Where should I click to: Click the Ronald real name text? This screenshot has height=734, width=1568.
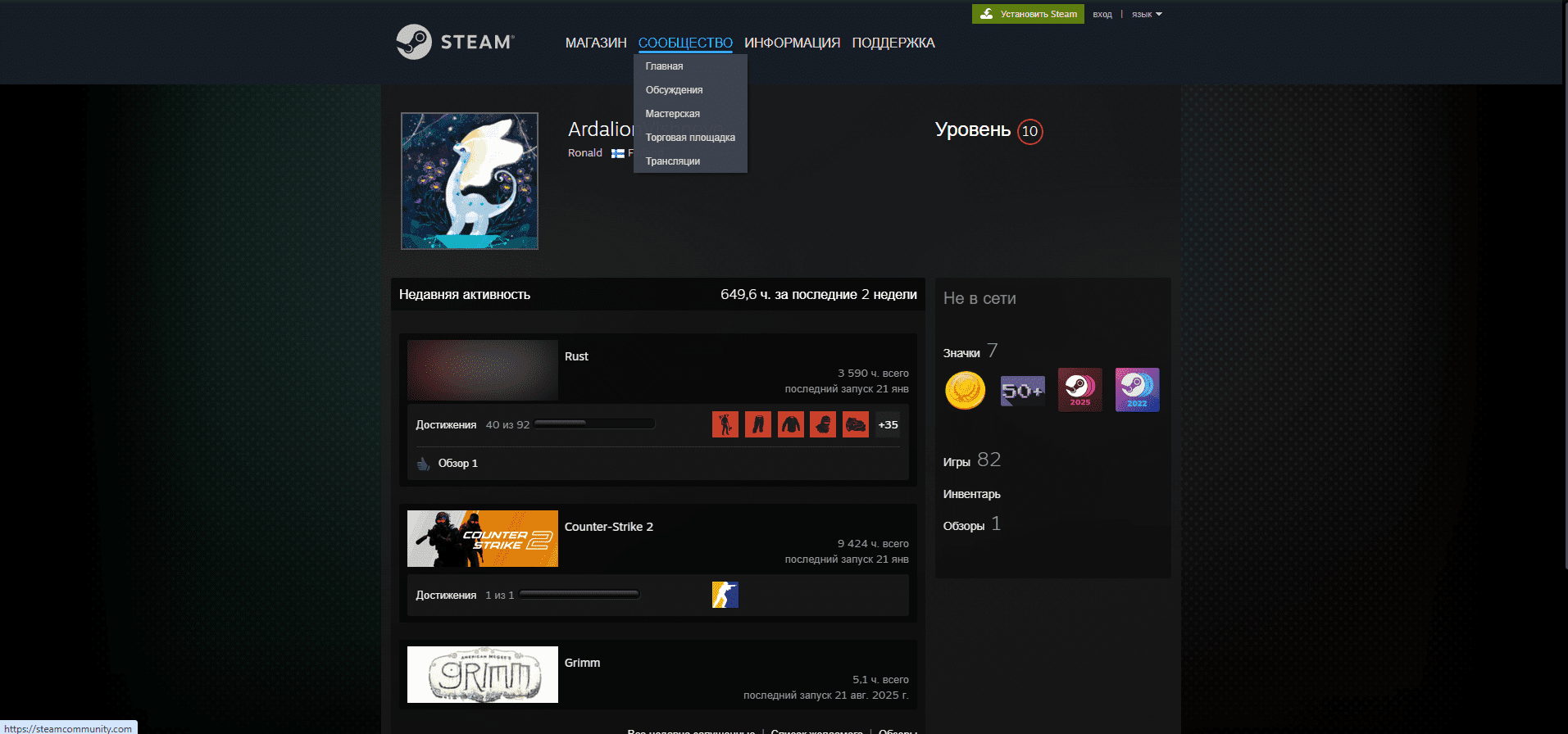coord(585,153)
